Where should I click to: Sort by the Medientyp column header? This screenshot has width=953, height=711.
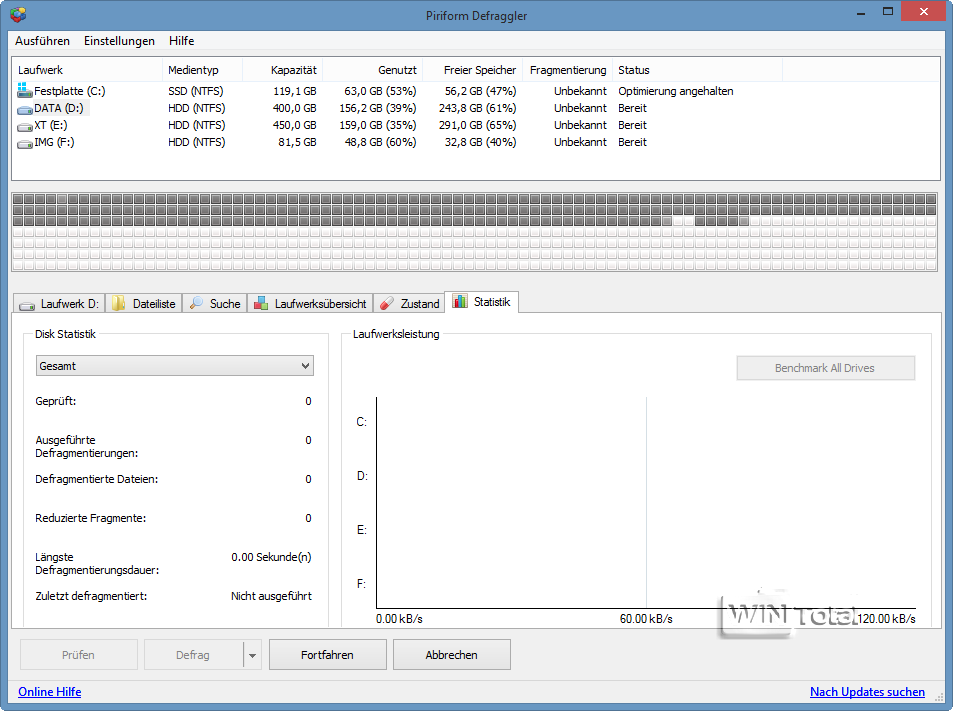(x=202, y=70)
